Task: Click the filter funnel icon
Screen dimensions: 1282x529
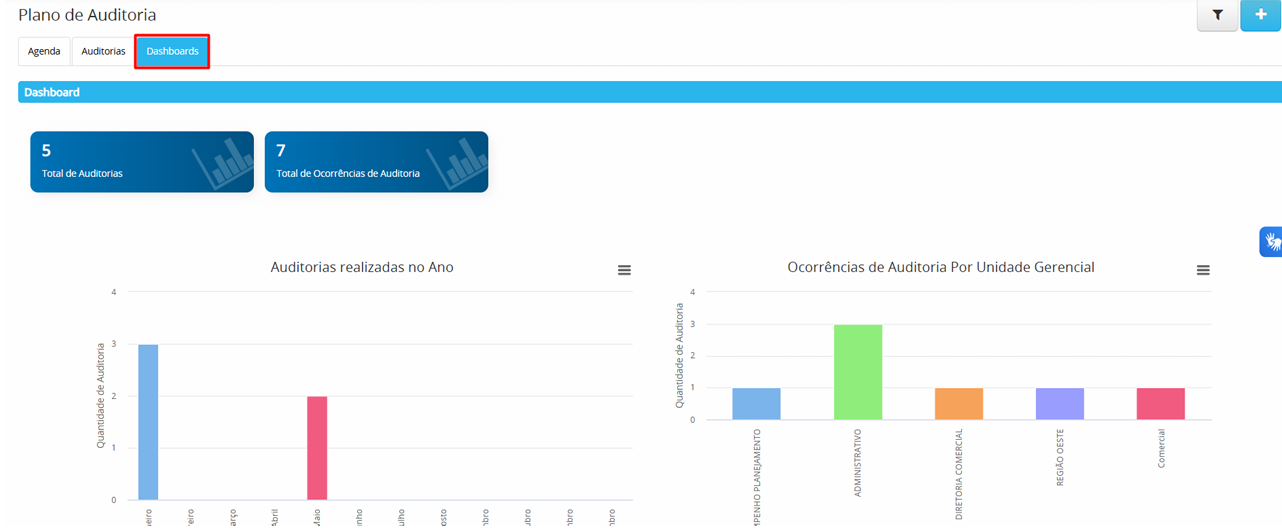Action: click(x=1217, y=16)
